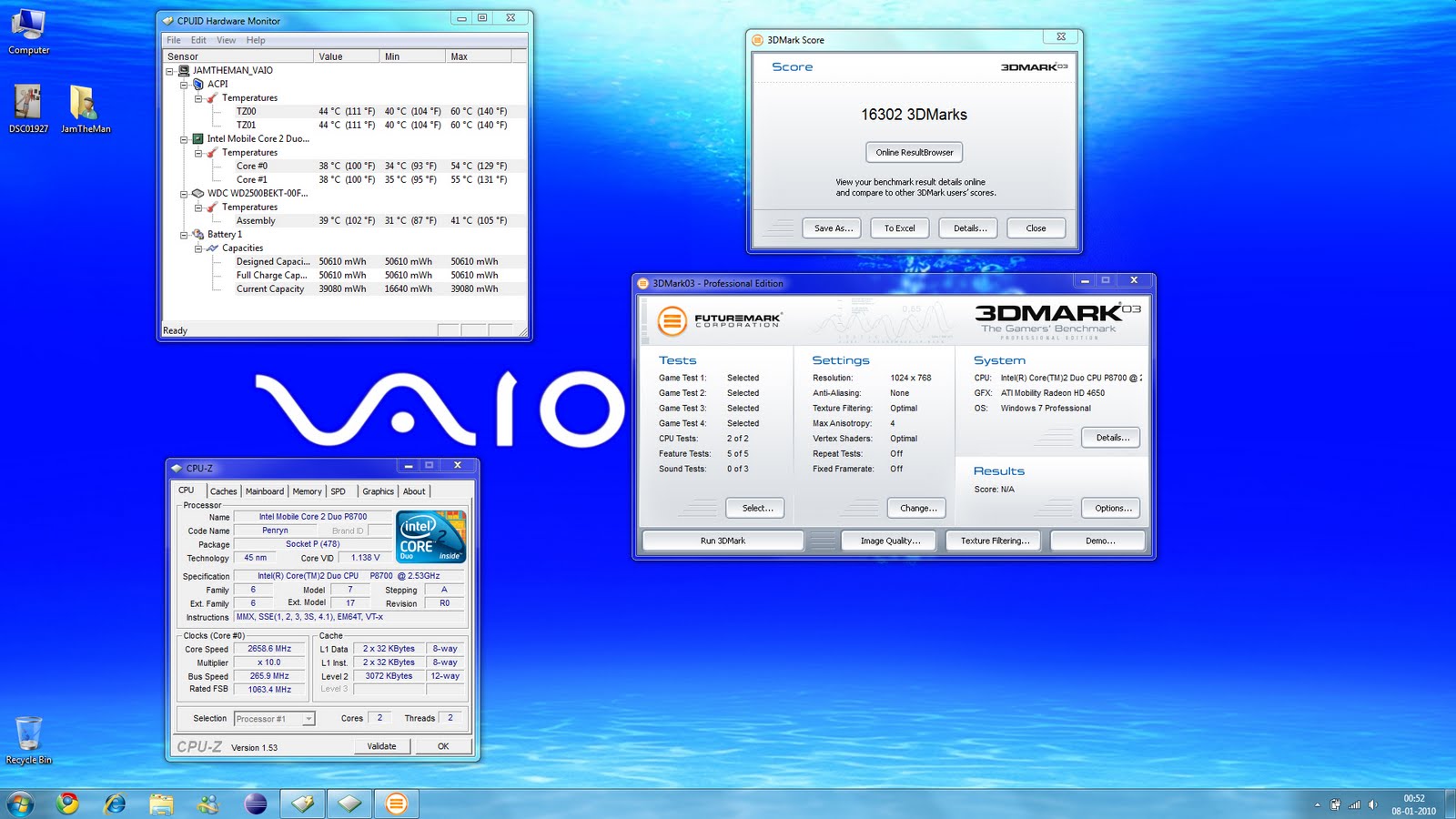Click the ACPI node icon in Hardware Monitor
1456x819 pixels.
(x=198, y=84)
